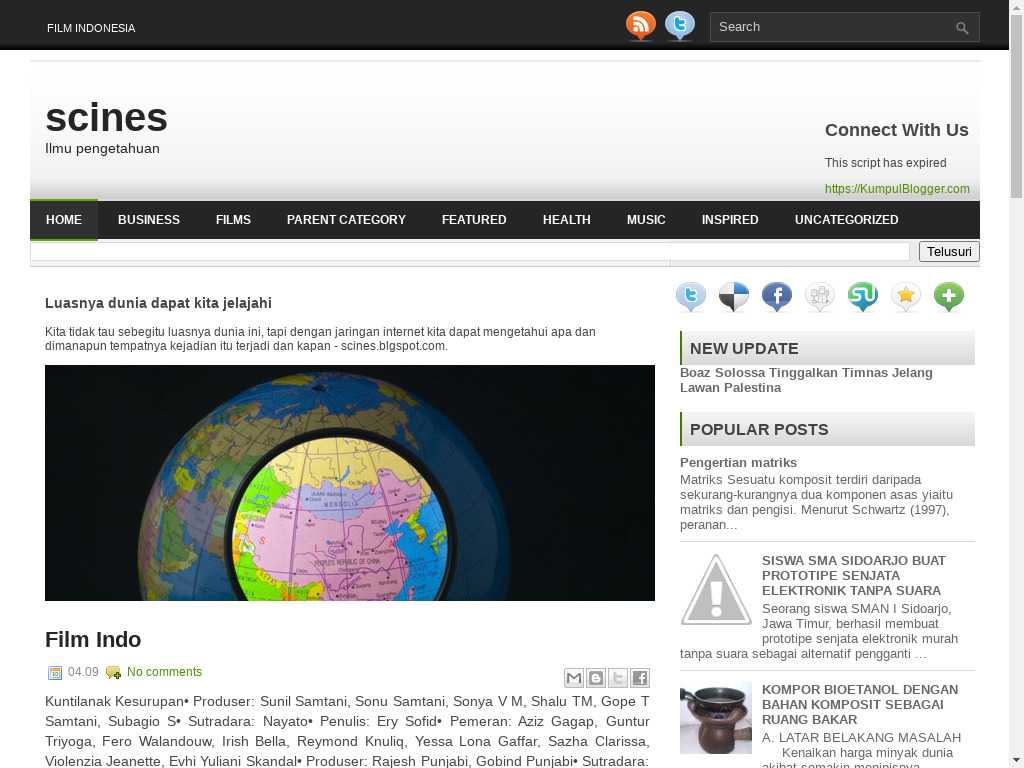Share post to Facebook small icon
This screenshot has width=1024, height=768.
click(640, 678)
